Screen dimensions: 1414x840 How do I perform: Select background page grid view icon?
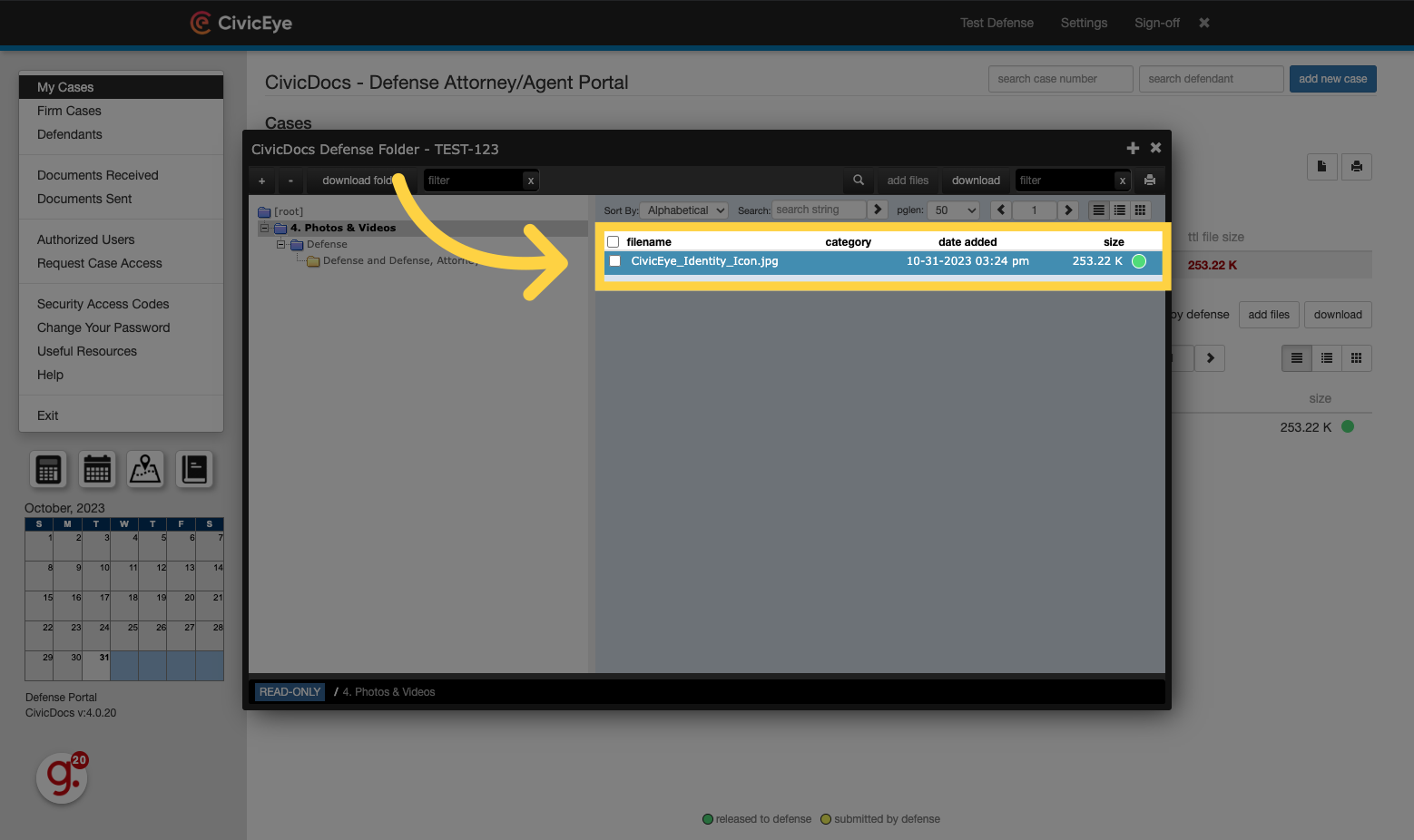tap(1356, 358)
